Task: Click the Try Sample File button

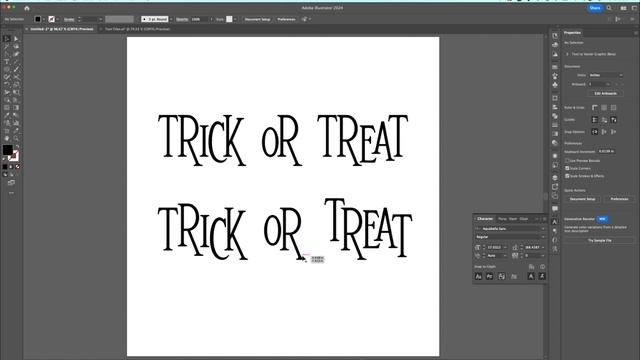Action: coord(600,240)
